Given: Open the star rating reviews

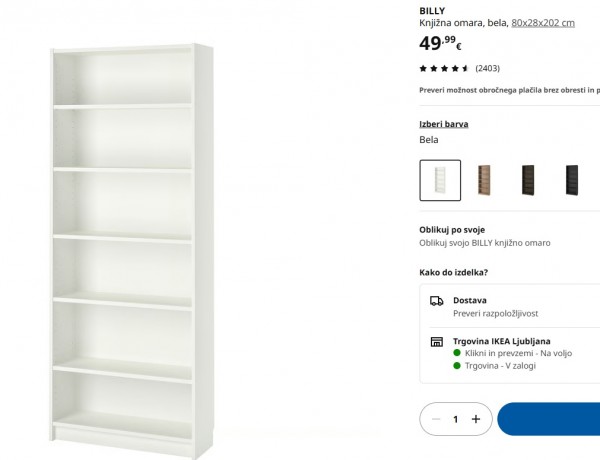Looking at the screenshot, I should pos(444,69).
